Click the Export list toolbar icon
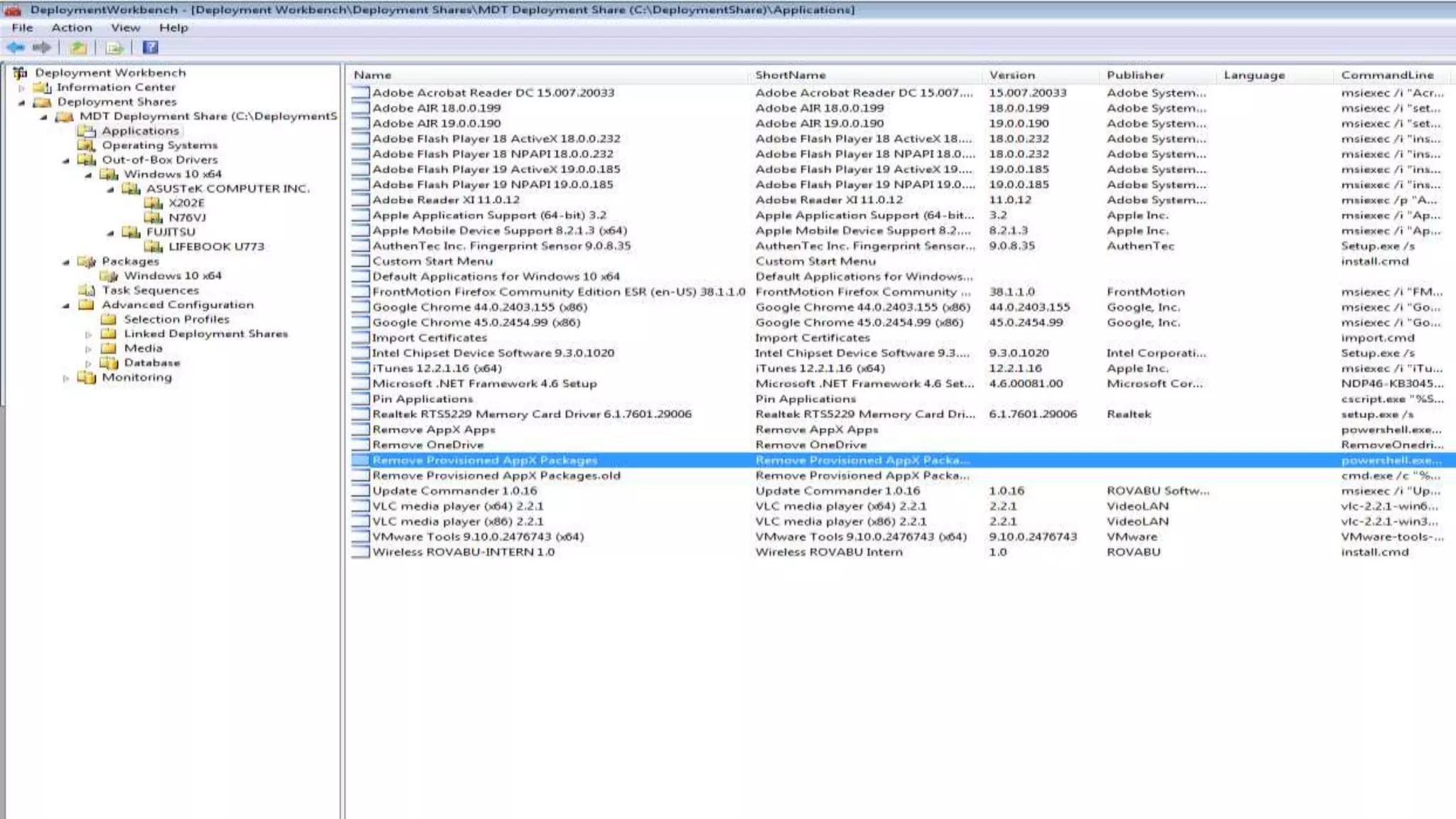The width and height of the screenshot is (1456, 819). click(x=114, y=48)
